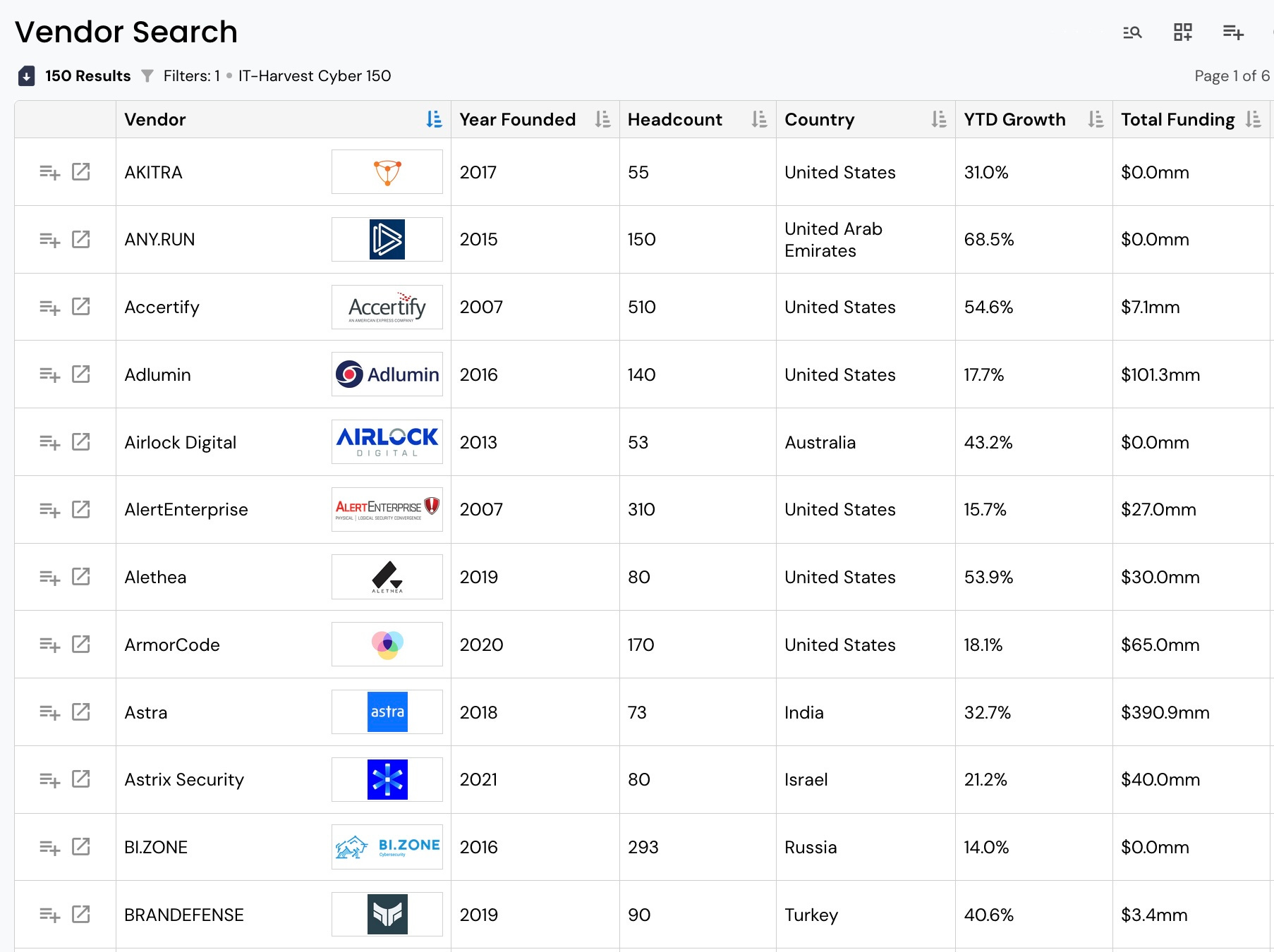
Task: Click the '68.5%' YTD growth value
Action: (989, 240)
